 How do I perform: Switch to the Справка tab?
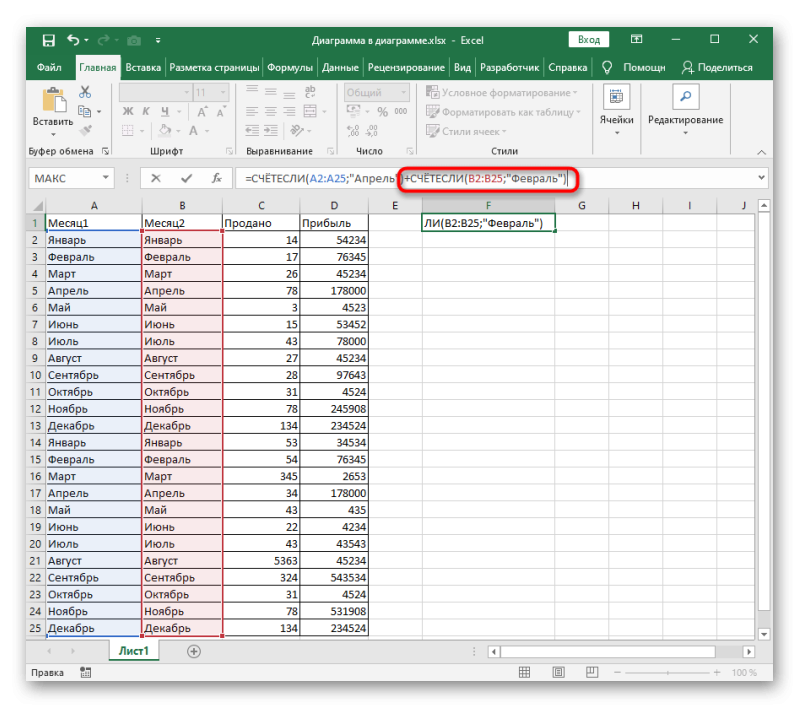567,67
